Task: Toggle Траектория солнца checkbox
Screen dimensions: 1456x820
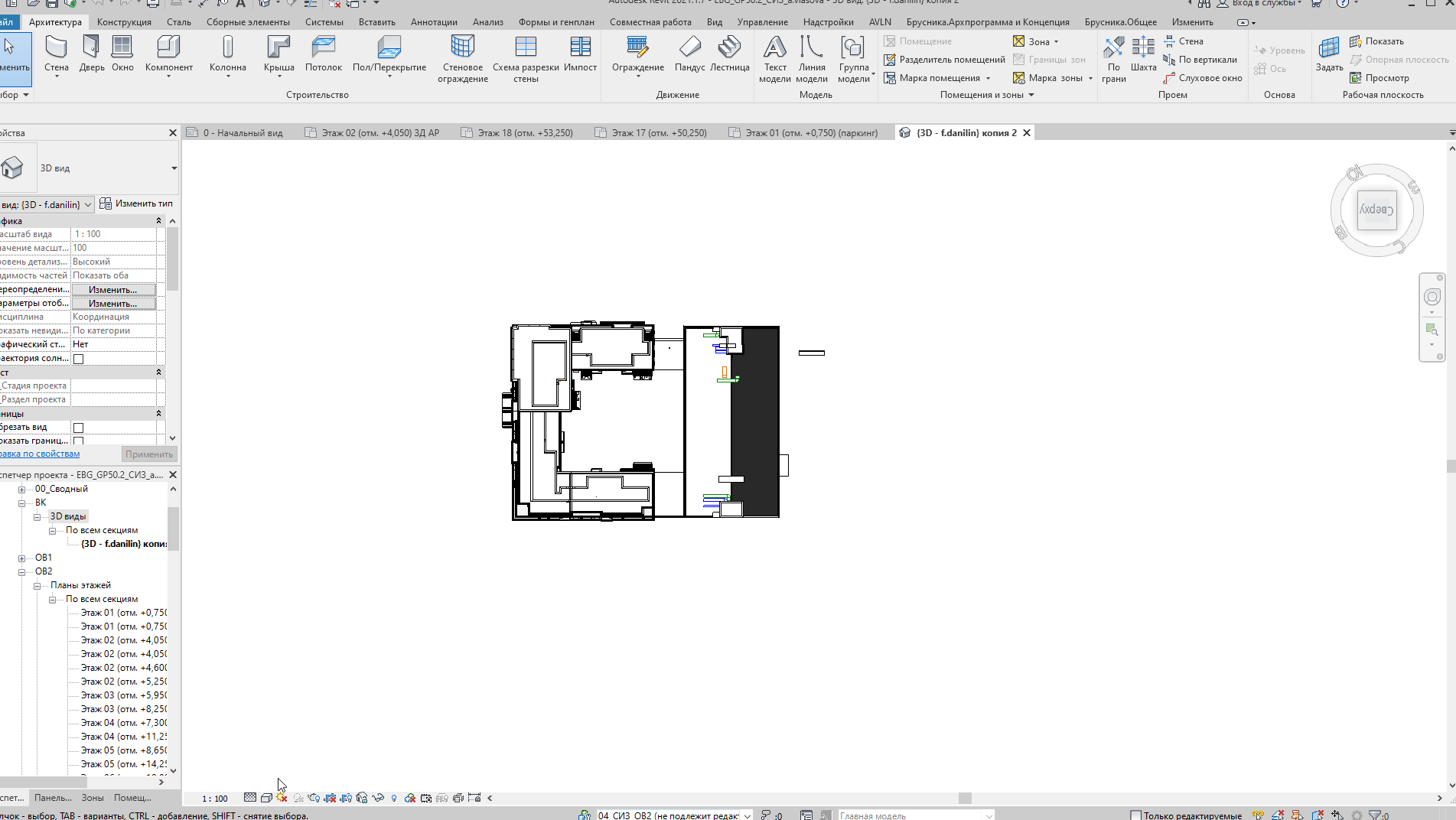Action: 78,359
